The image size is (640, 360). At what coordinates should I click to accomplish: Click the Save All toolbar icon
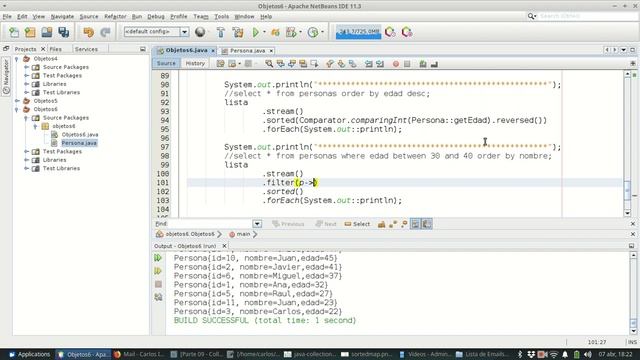click(x=64, y=32)
